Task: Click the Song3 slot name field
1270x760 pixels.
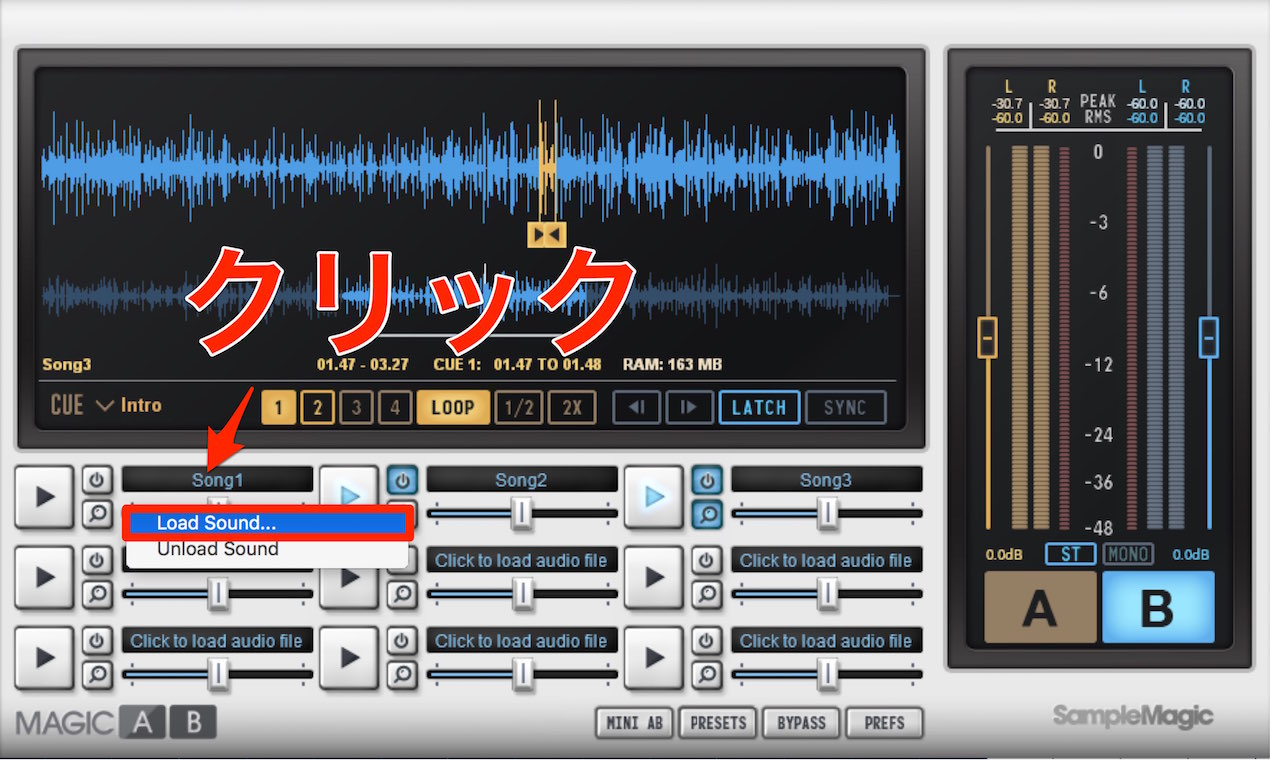Action: pos(827,480)
